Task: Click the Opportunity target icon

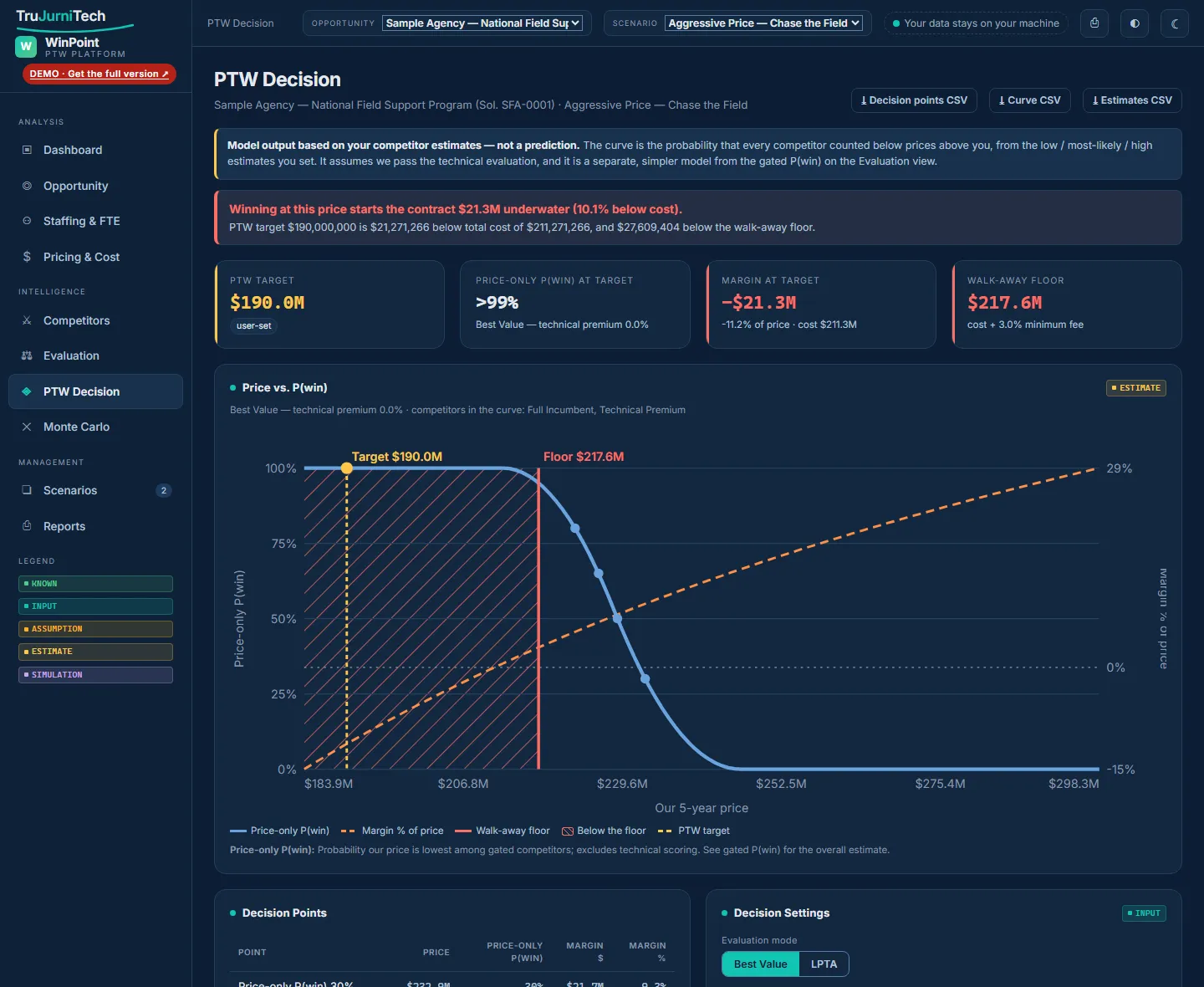Action: point(27,186)
